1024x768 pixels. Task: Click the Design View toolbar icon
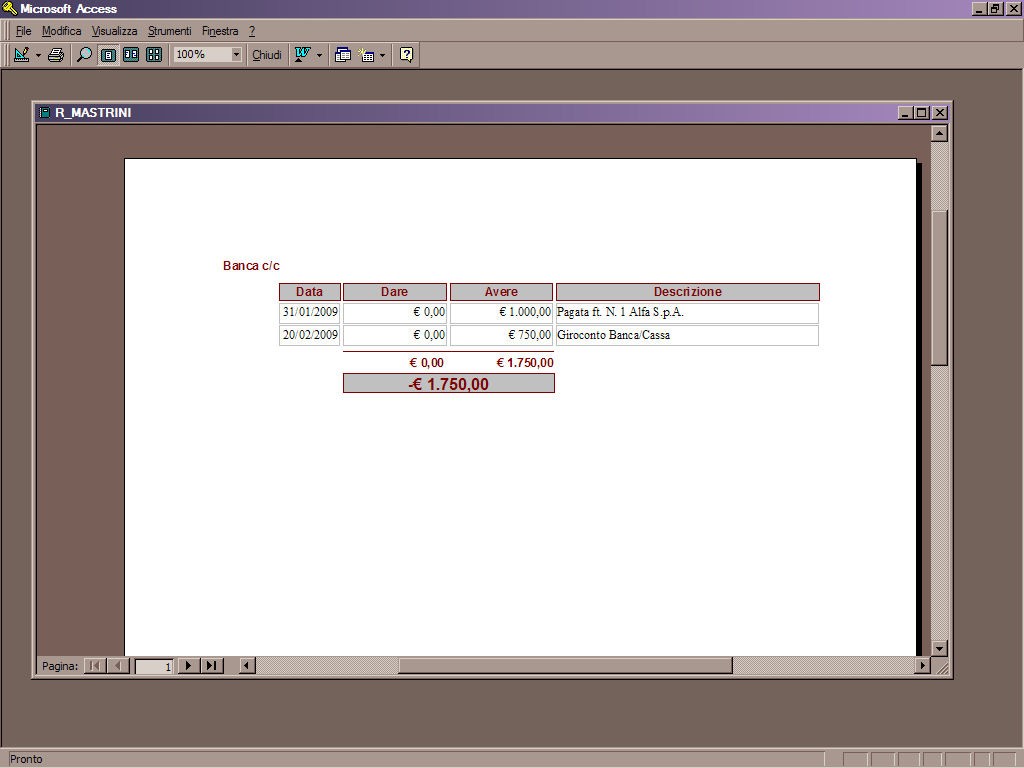coord(21,55)
